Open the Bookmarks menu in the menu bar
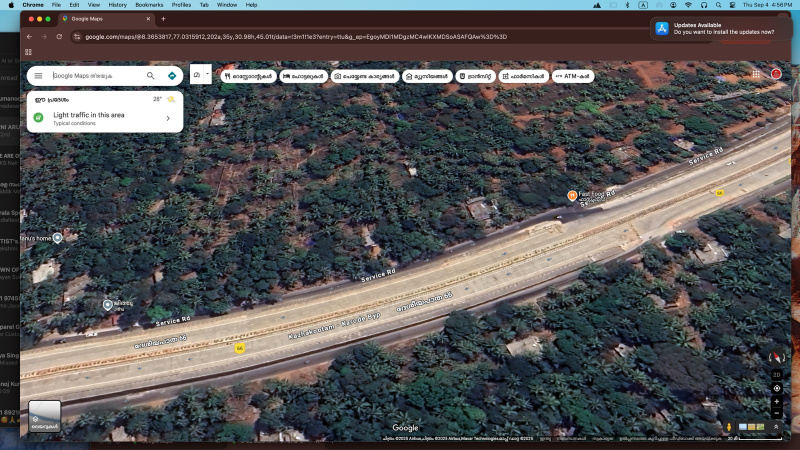Viewport: 800px width, 450px height. 149,4
